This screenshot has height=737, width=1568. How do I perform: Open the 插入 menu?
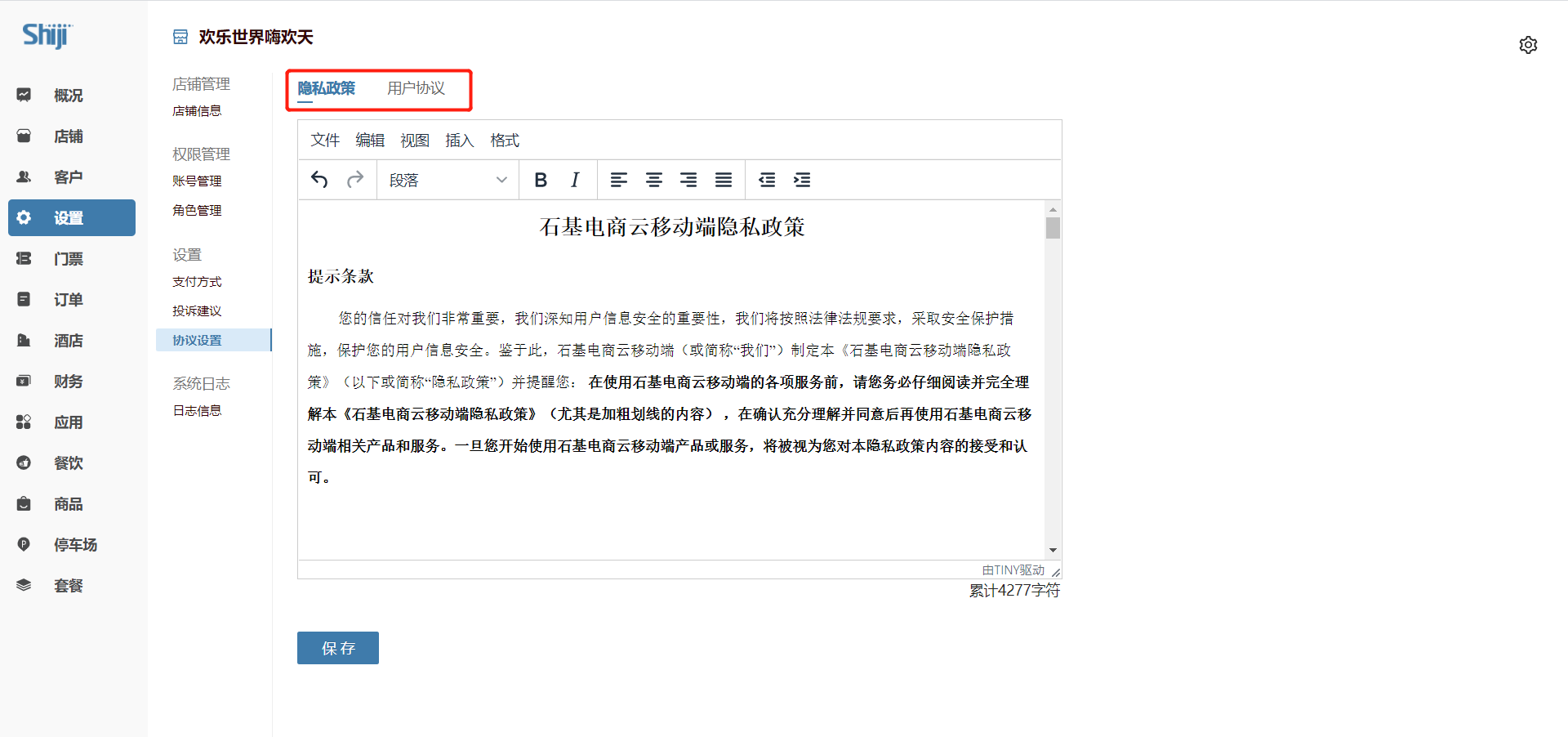point(460,141)
